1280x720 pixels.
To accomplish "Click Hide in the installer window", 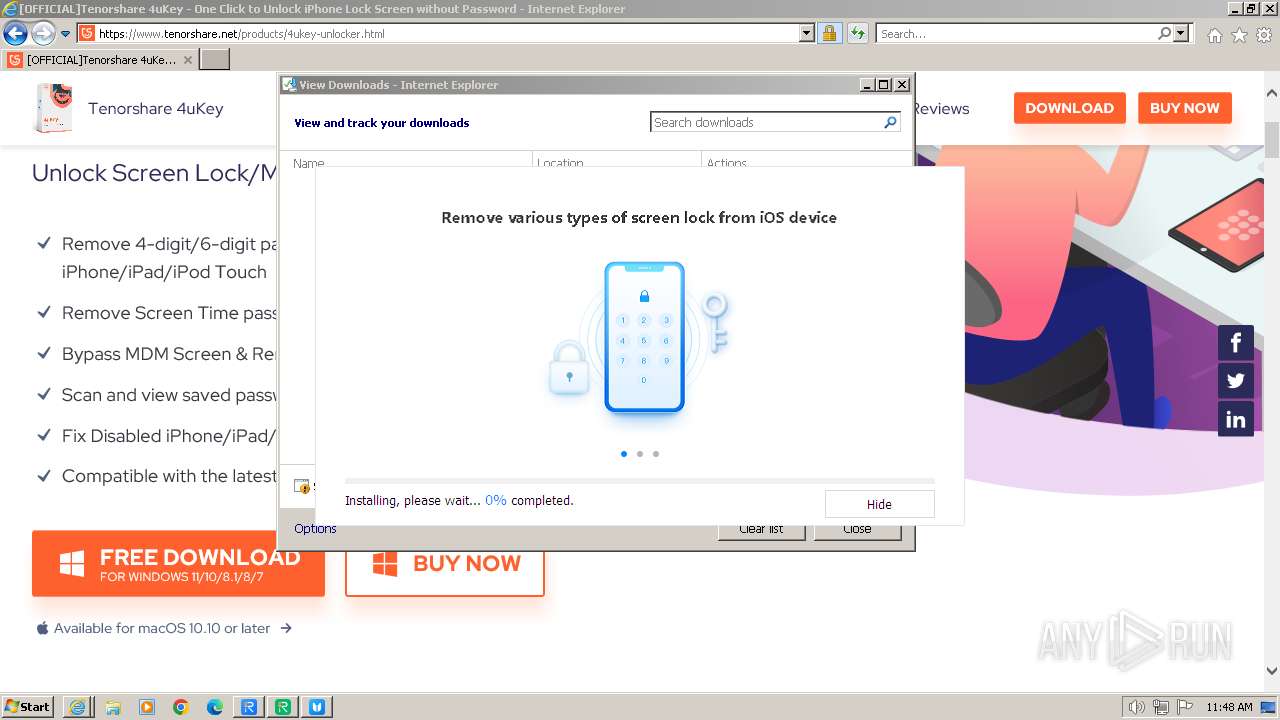I will (879, 504).
